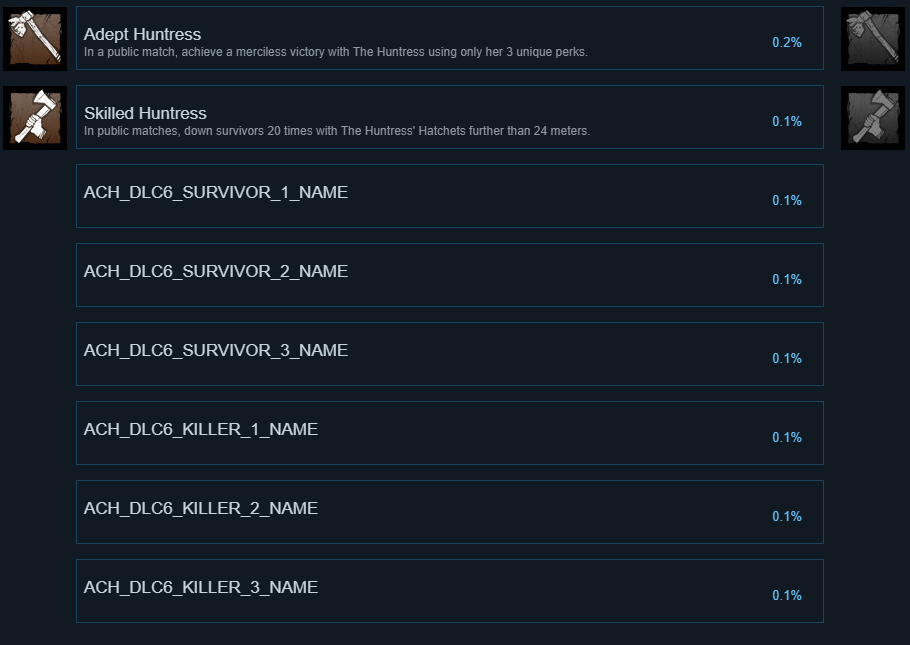Screen dimensions: 910x645
Task: Click the greyed-out locked Skilled Huntress icon
Action: click(x=874, y=117)
